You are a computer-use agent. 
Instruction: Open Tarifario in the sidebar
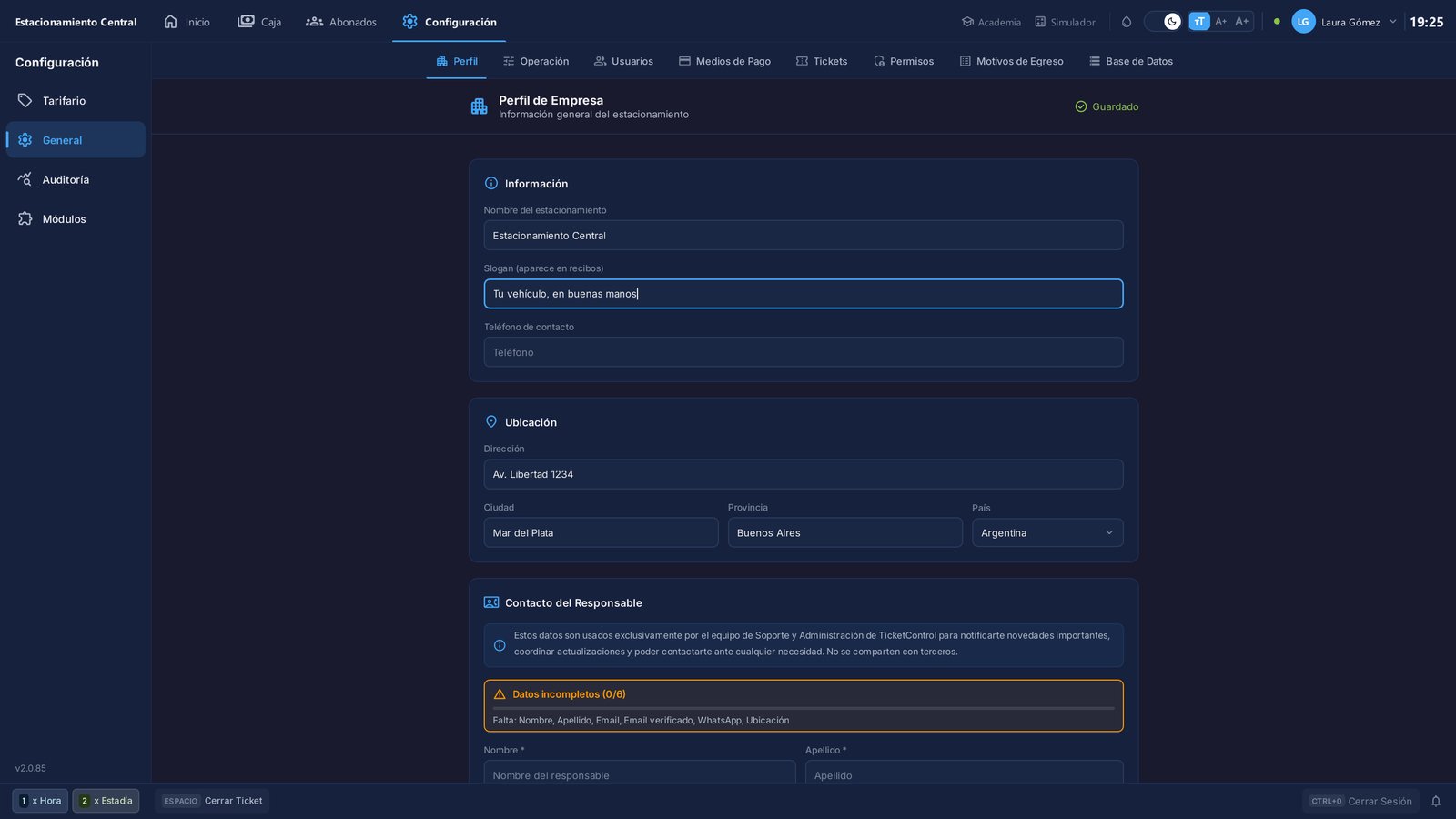76,101
